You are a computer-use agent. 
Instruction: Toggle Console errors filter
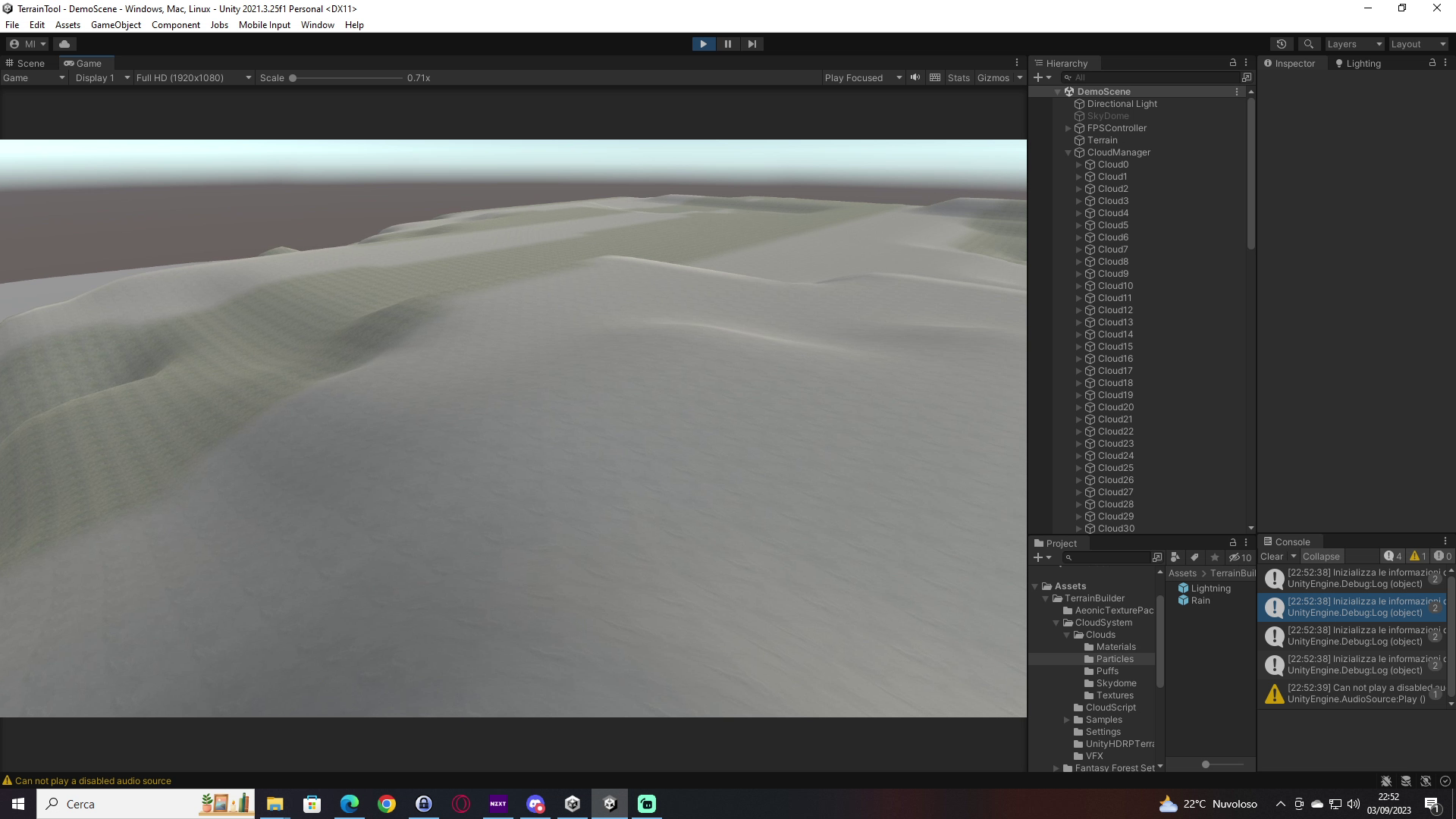coord(1442,557)
